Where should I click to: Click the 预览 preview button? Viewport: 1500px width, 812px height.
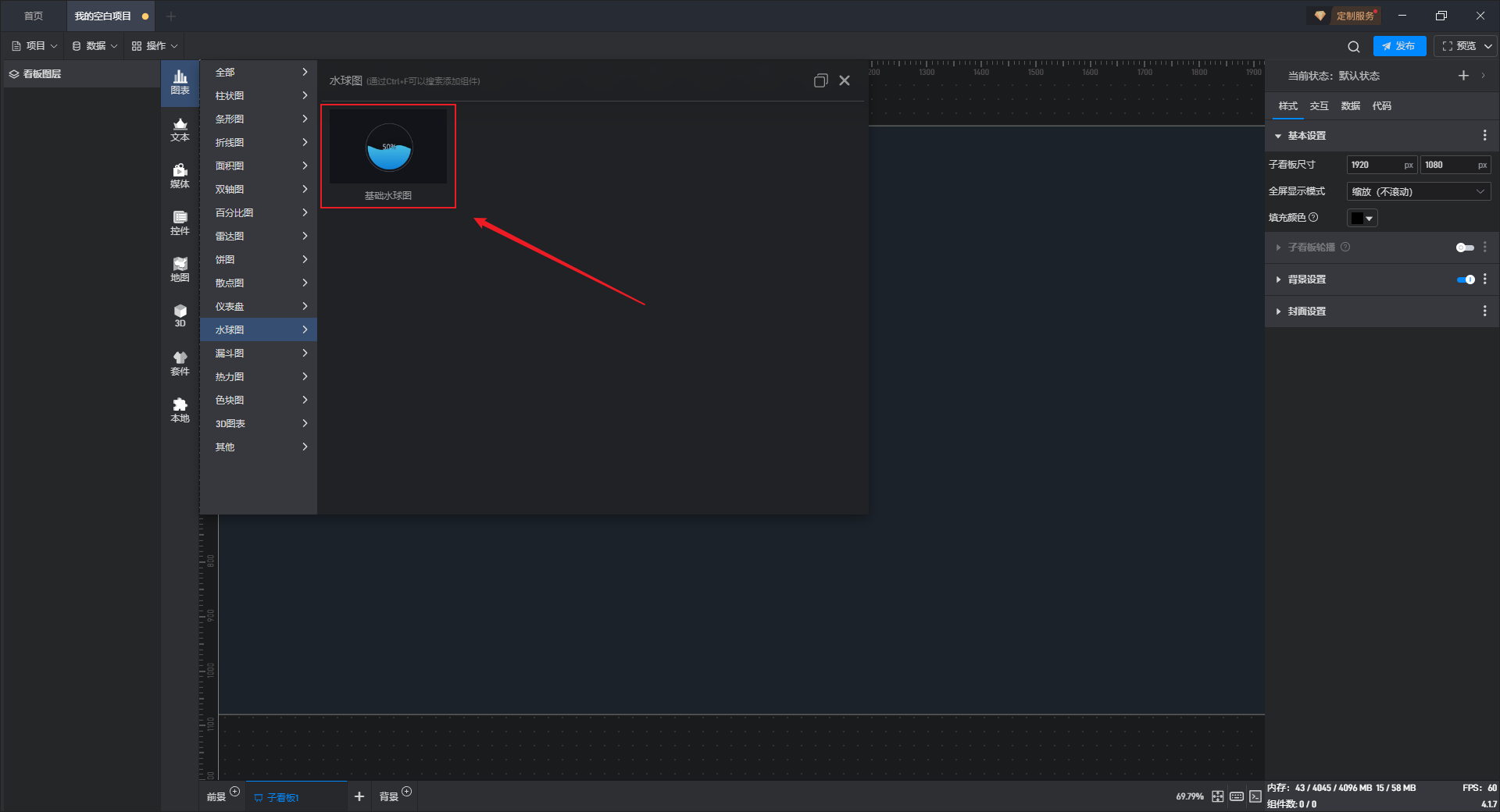(1459, 46)
